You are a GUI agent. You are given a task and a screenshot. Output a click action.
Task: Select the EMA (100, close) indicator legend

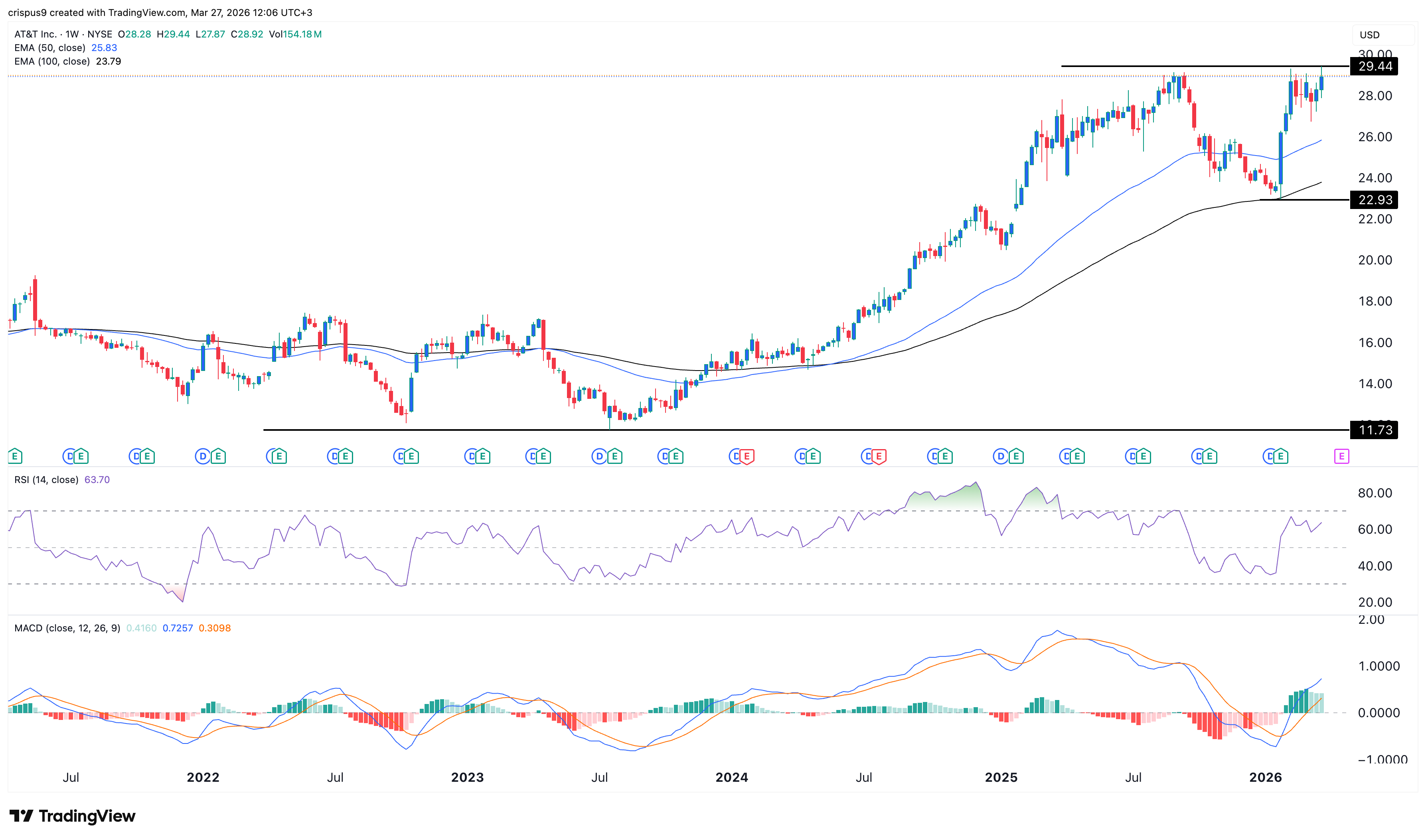52,62
